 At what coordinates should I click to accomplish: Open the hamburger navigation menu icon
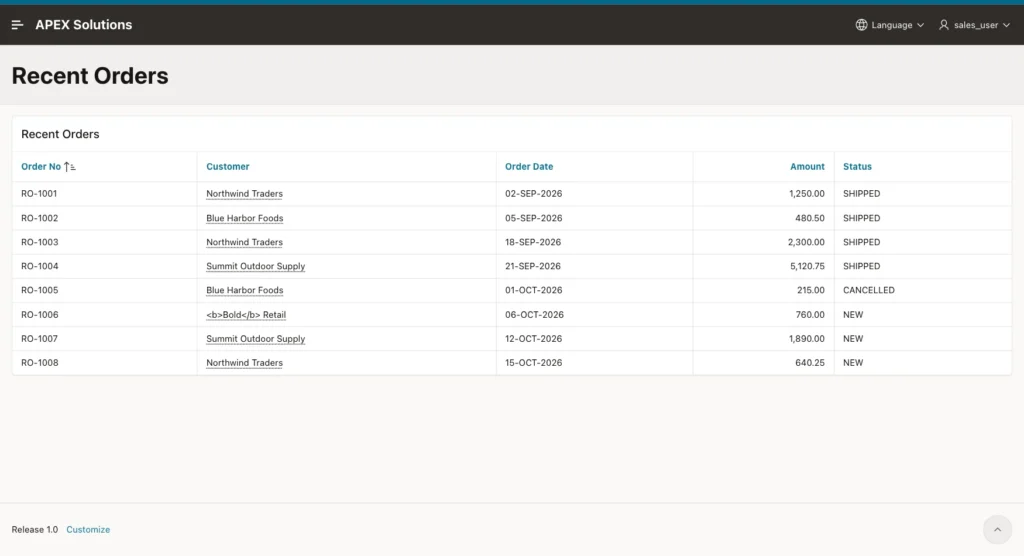coord(18,25)
